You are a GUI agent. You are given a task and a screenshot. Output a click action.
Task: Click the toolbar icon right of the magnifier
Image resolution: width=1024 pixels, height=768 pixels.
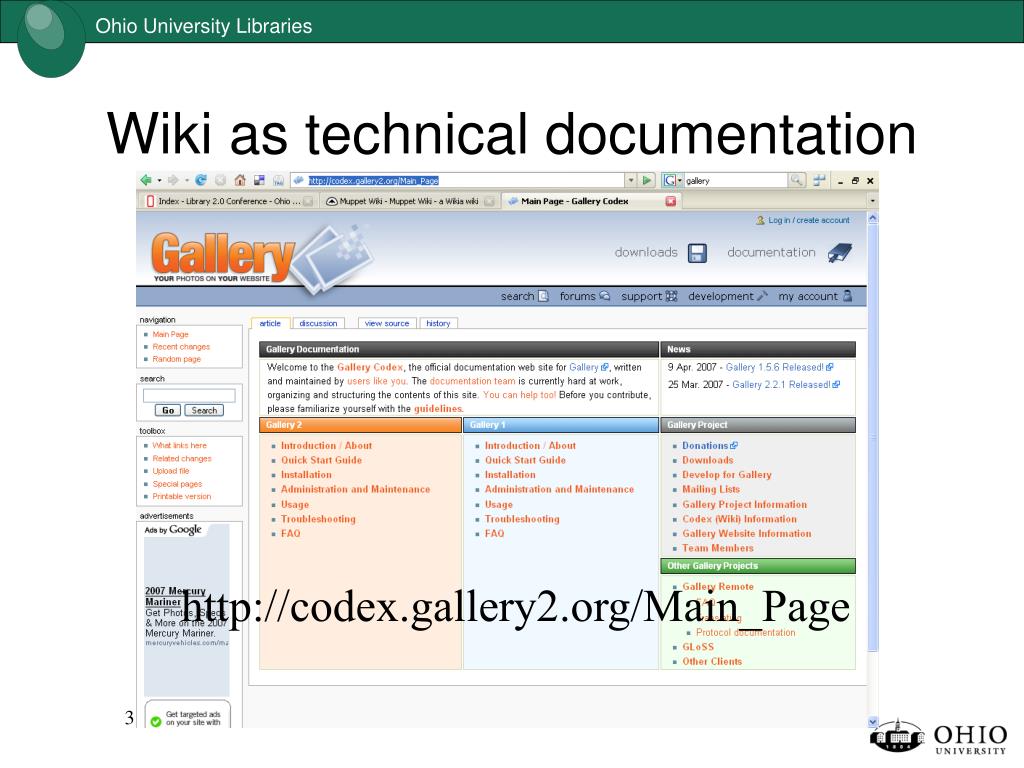pos(819,180)
